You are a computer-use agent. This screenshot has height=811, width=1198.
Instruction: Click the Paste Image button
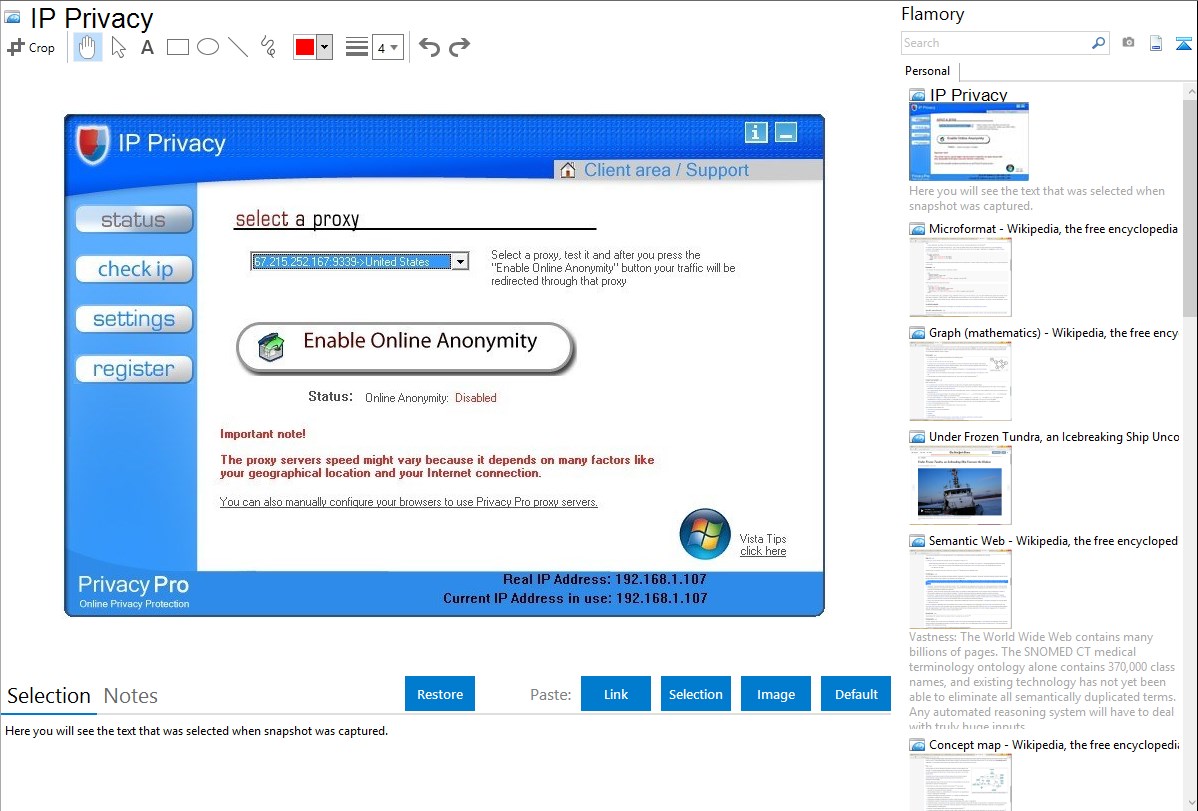(775, 694)
